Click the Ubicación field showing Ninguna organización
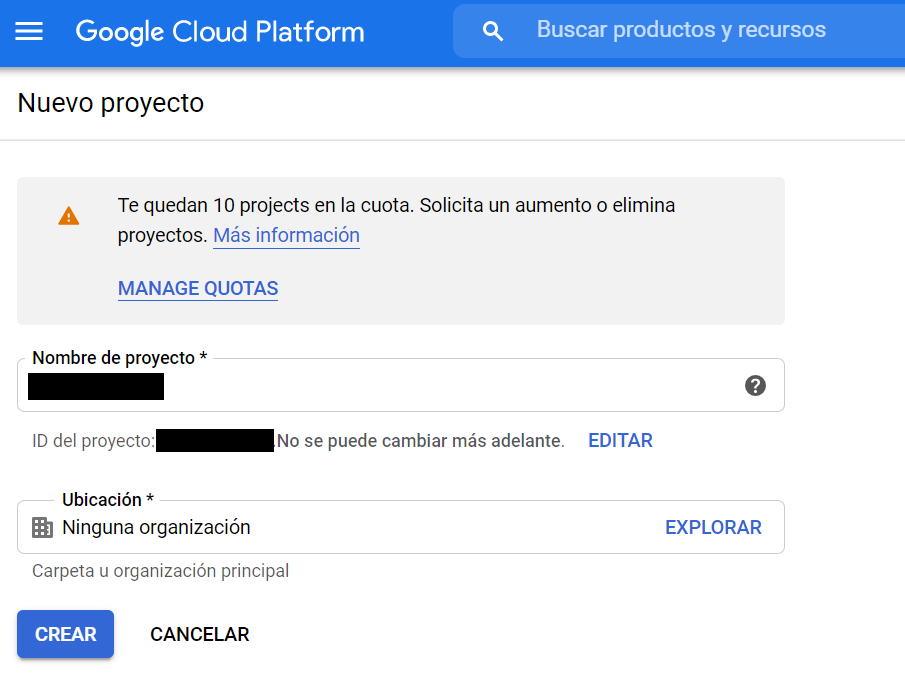 click(x=401, y=527)
